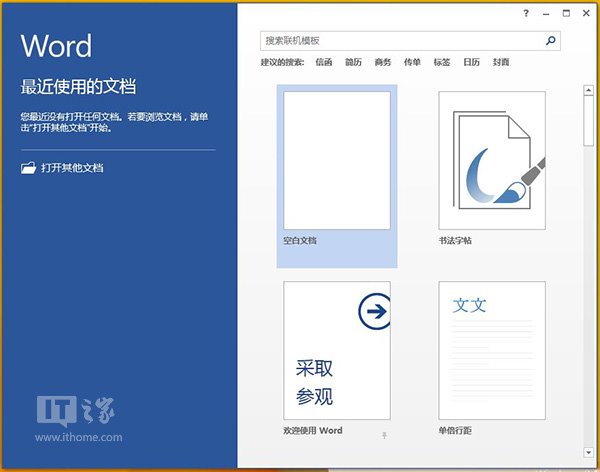Click the template list scrollbar up arrow

tap(588, 90)
